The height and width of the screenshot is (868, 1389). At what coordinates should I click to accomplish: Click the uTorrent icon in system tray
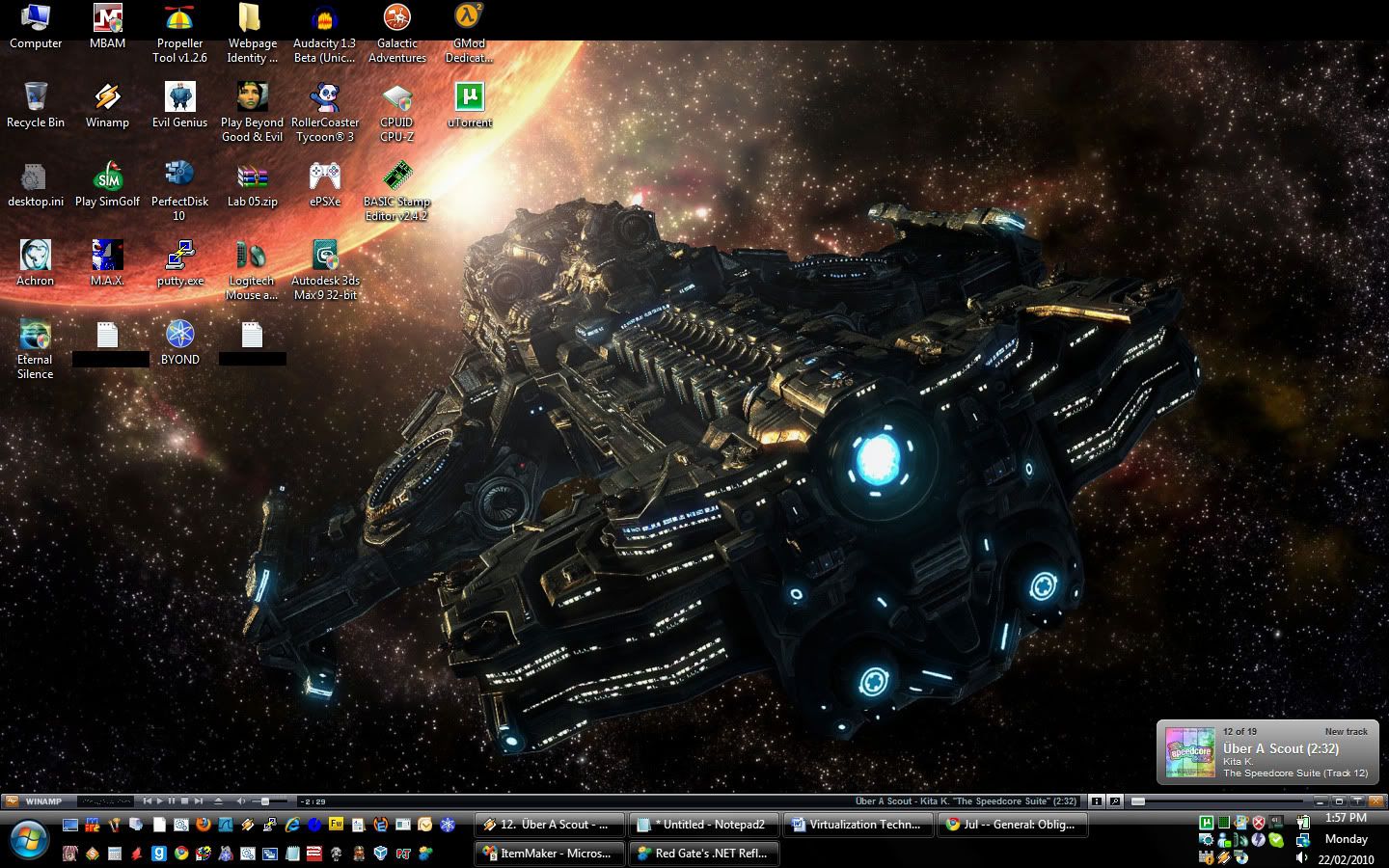(x=1206, y=823)
